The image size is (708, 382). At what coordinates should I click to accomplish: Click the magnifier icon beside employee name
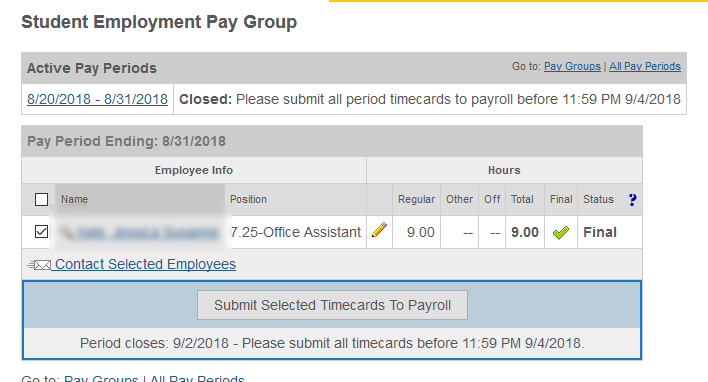(67, 233)
